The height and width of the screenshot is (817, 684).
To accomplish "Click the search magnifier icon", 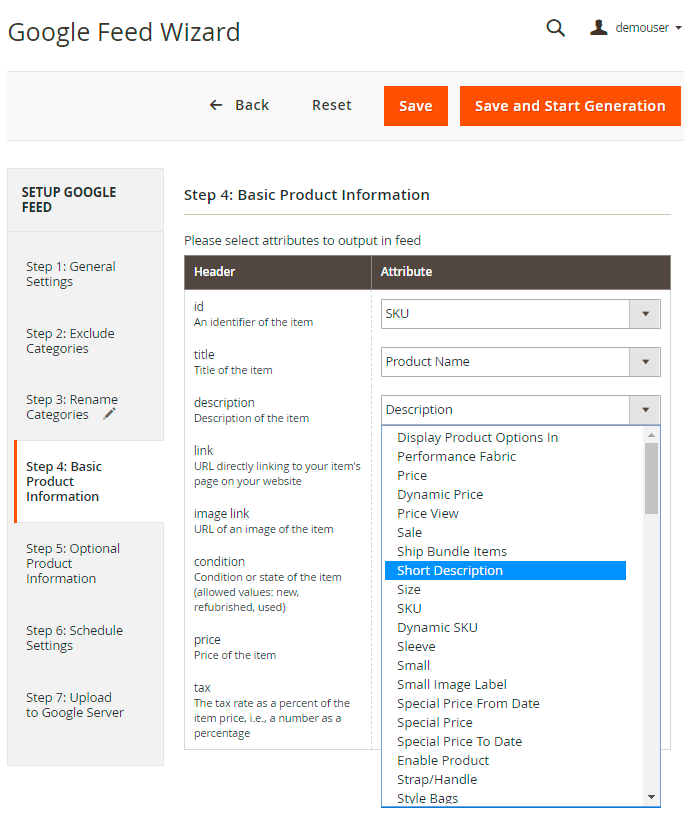I will (555, 28).
